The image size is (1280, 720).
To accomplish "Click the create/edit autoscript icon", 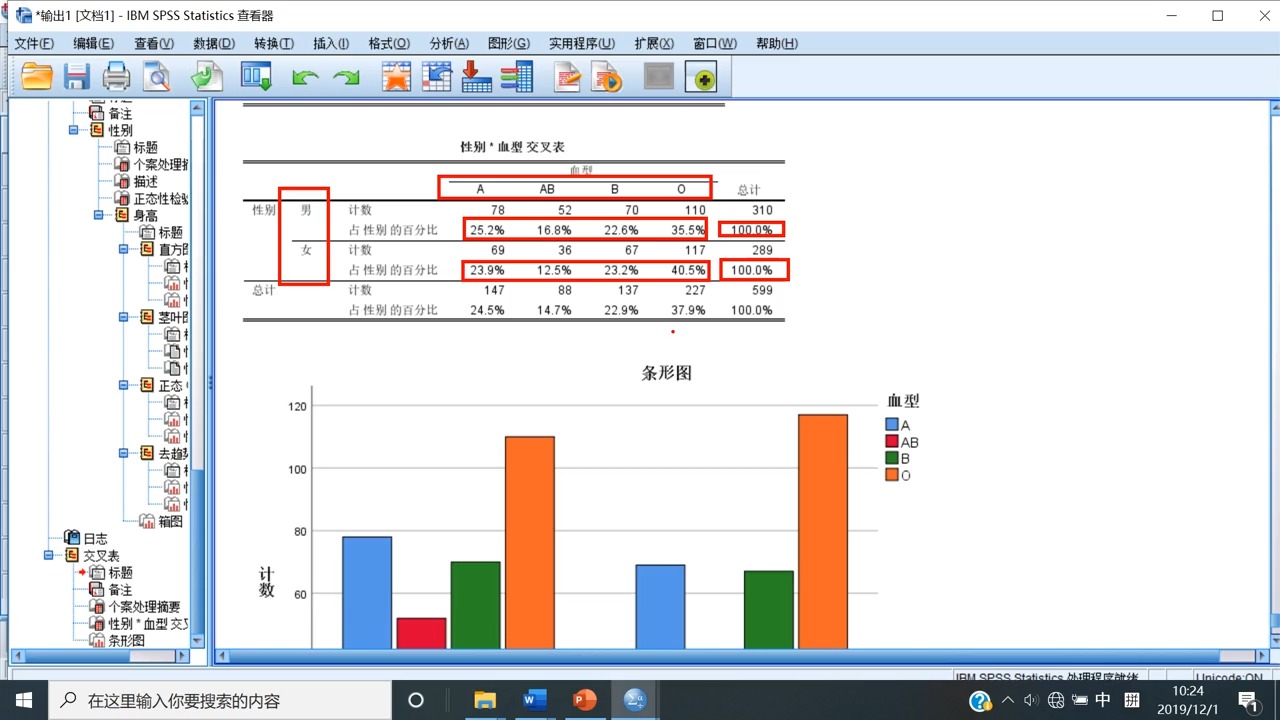I will point(567,77).
